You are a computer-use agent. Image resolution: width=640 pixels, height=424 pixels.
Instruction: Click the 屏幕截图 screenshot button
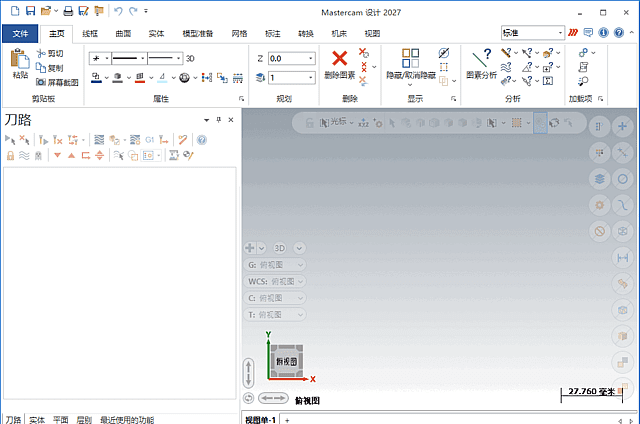click(57, 82)
